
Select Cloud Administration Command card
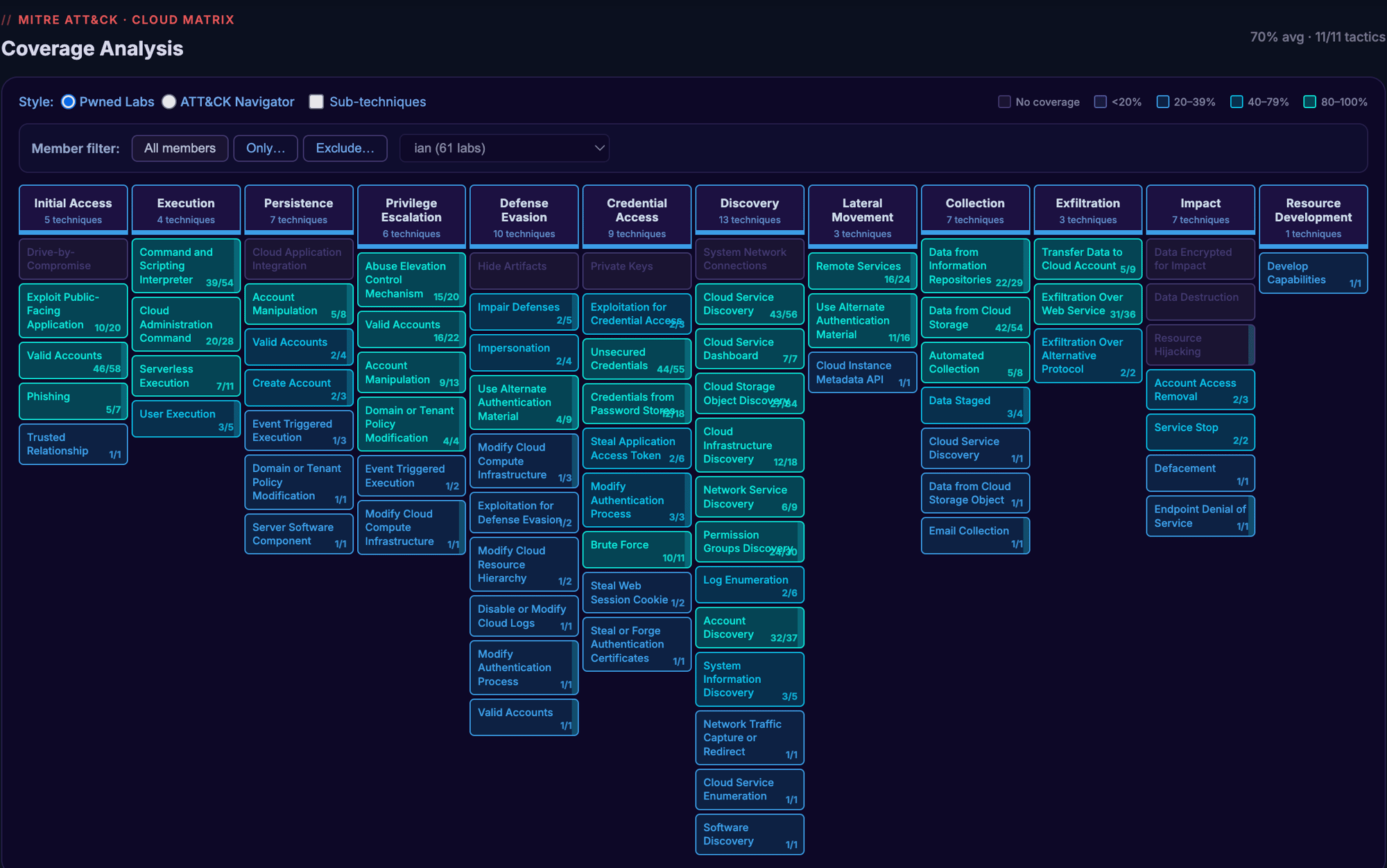186,324
